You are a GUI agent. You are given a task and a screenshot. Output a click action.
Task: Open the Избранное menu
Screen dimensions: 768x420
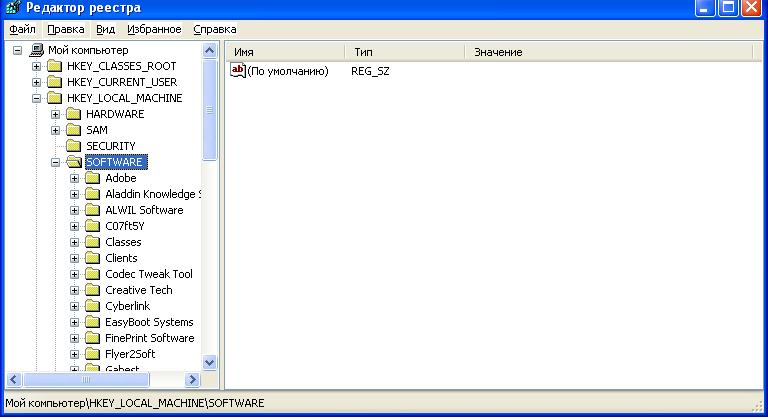click(154, 29)
